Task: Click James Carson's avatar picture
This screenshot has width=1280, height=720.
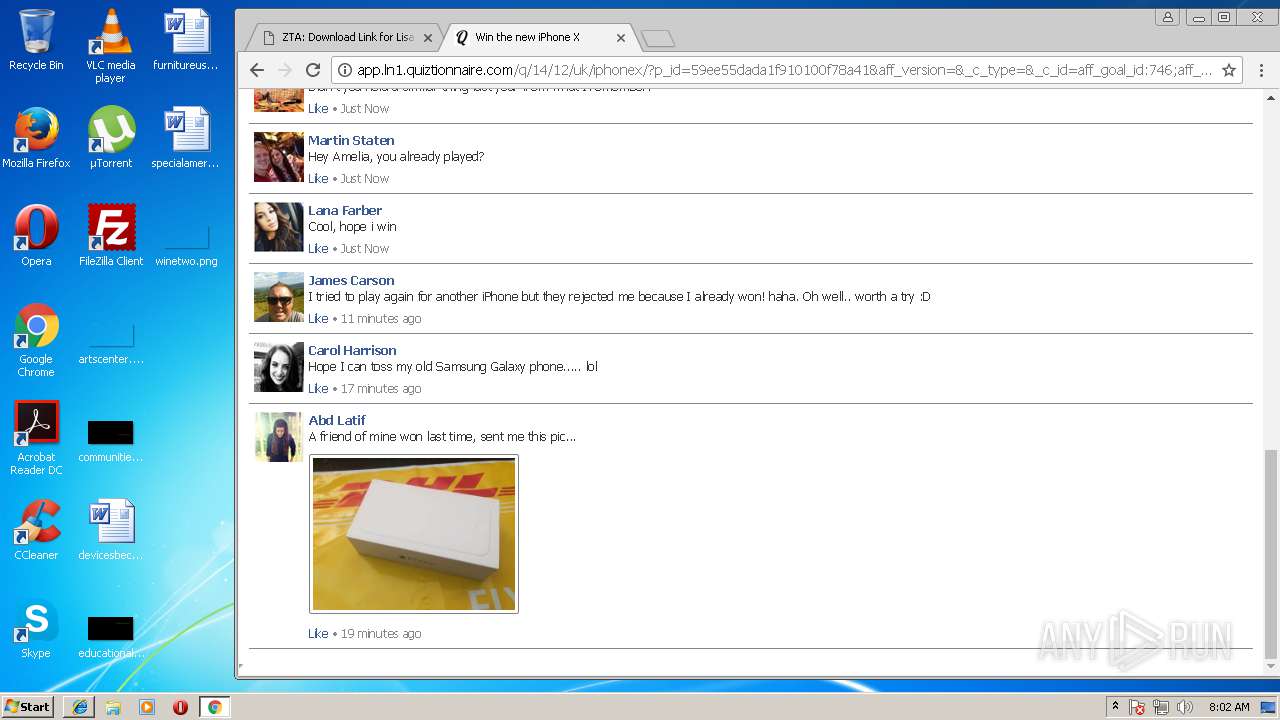Action: point(278,297)
